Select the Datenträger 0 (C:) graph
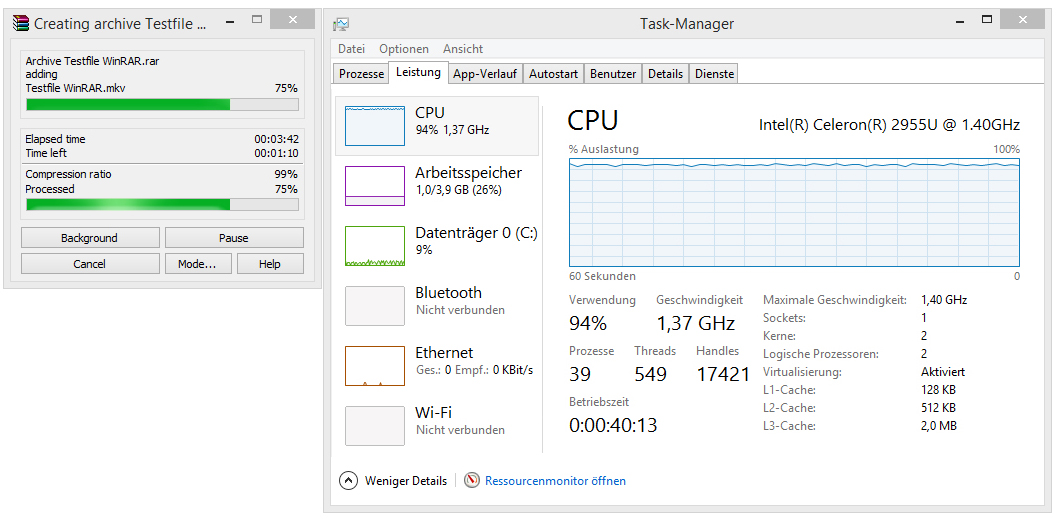Viewport: 1060px width, 526px height. click(375, 246)
